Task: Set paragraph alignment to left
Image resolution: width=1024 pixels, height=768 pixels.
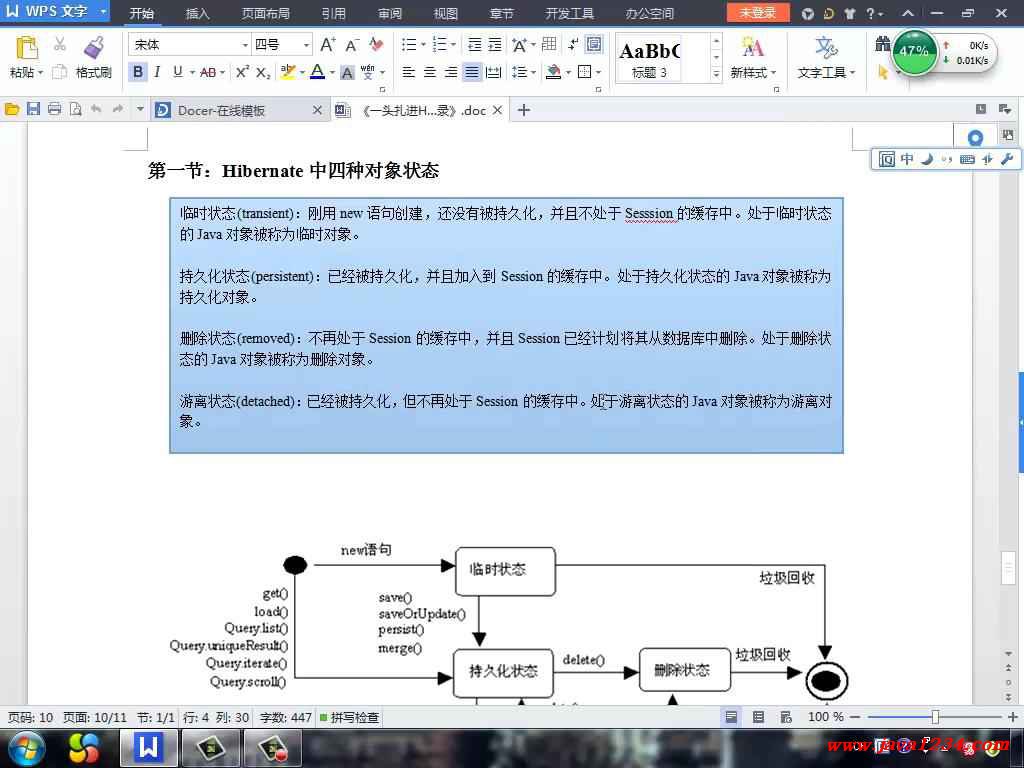Action: pyautogui.click(x=409, y=72)
